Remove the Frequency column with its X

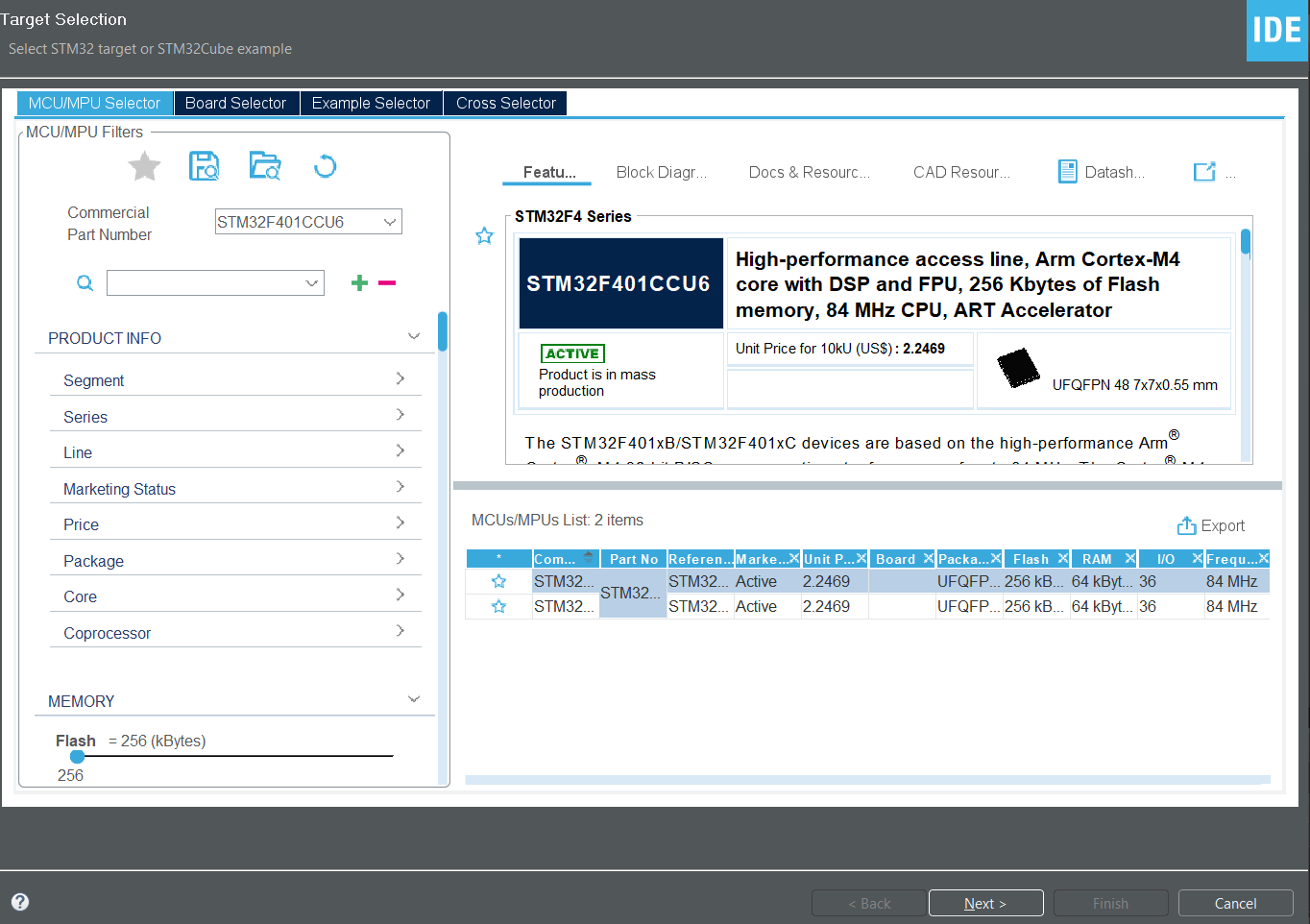point(1264,558)
